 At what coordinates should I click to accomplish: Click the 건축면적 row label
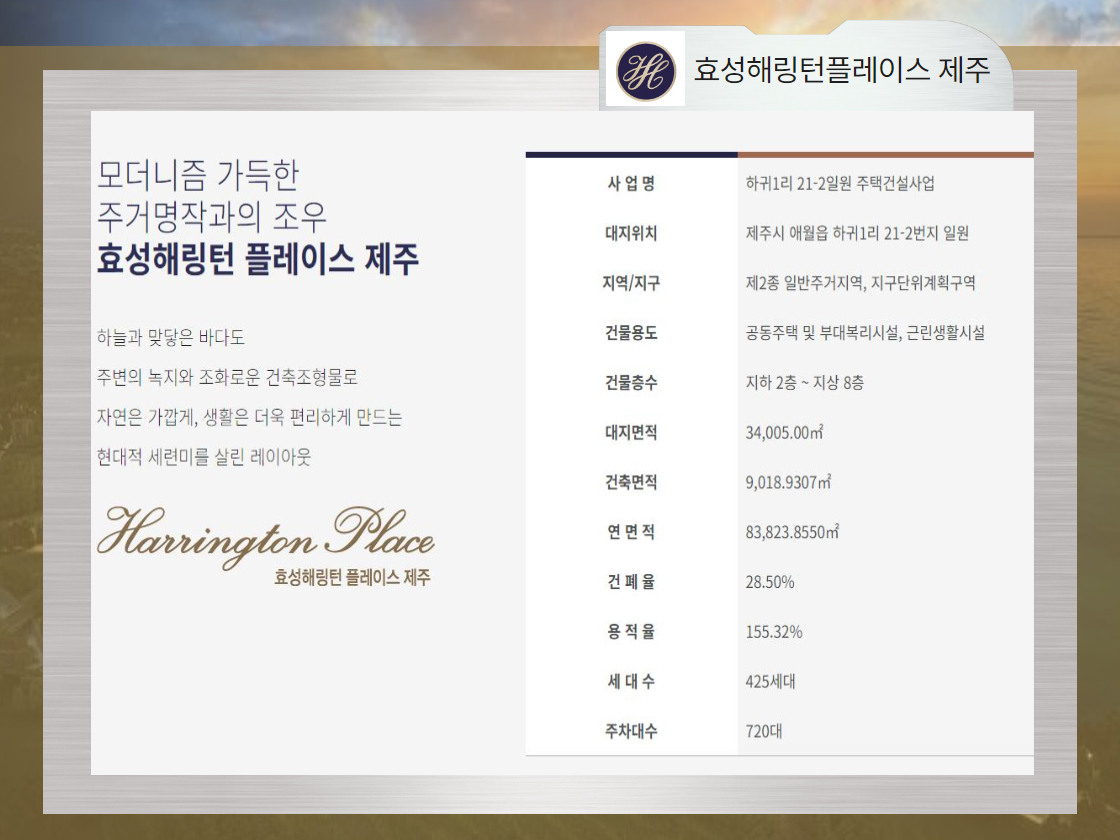point(631,483)
